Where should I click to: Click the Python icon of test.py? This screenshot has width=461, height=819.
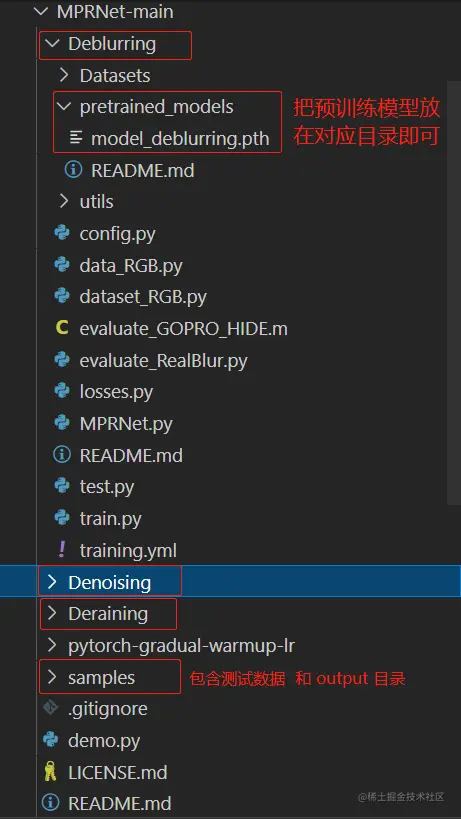tap(62, 487)
